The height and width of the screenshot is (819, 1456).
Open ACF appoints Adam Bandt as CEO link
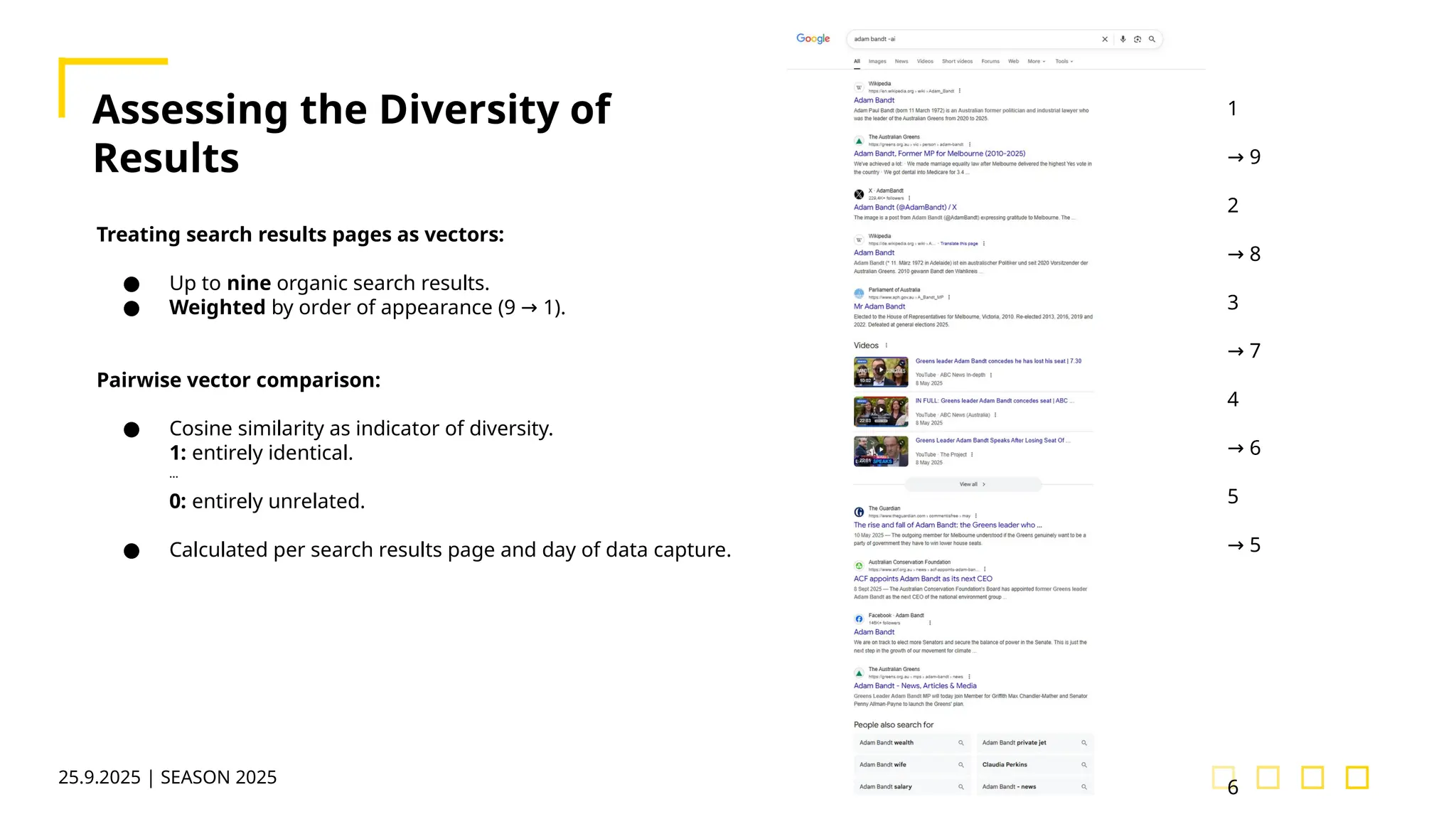pos(922,579)
